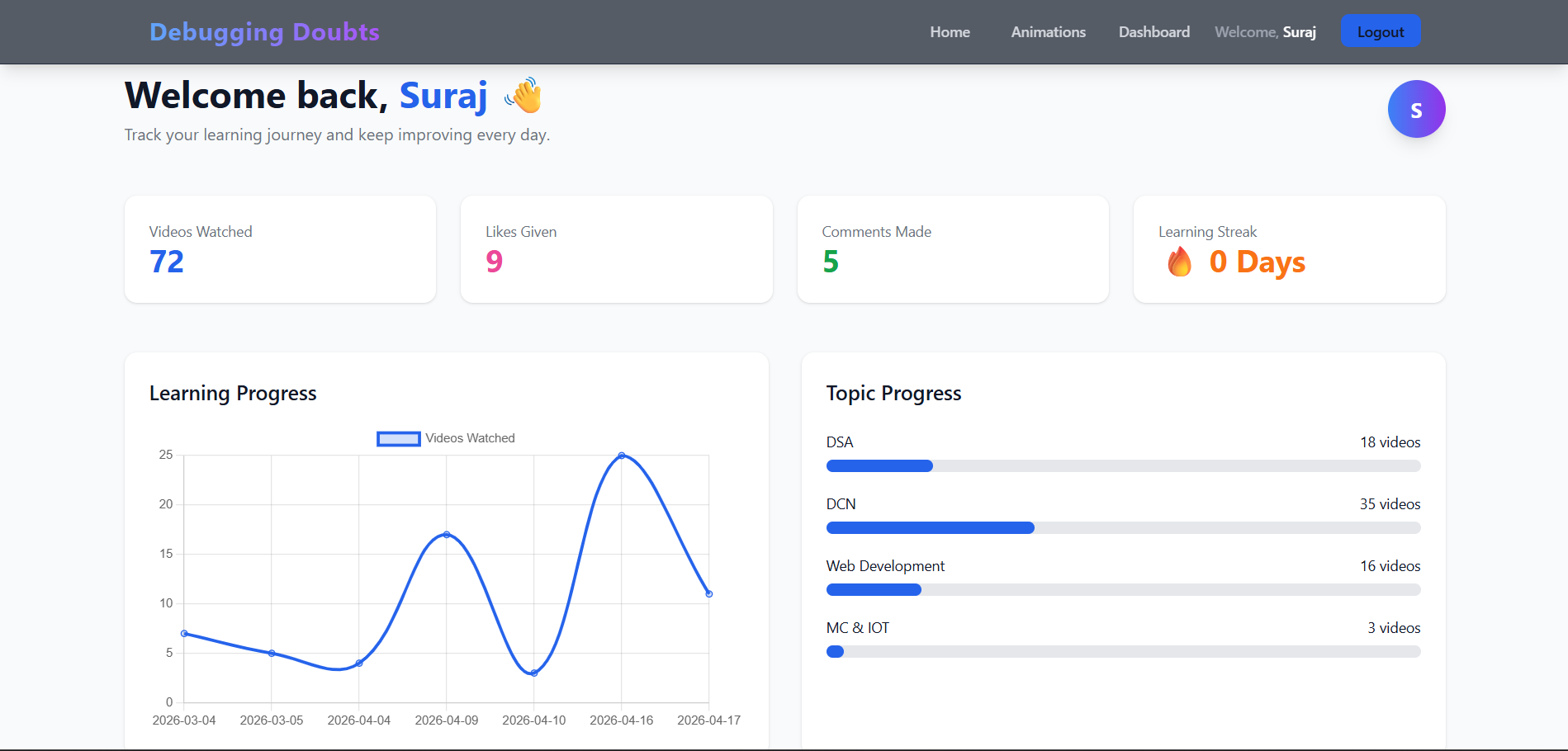Click the Logout button
1568x751 pixels.
pos(1380,31)
